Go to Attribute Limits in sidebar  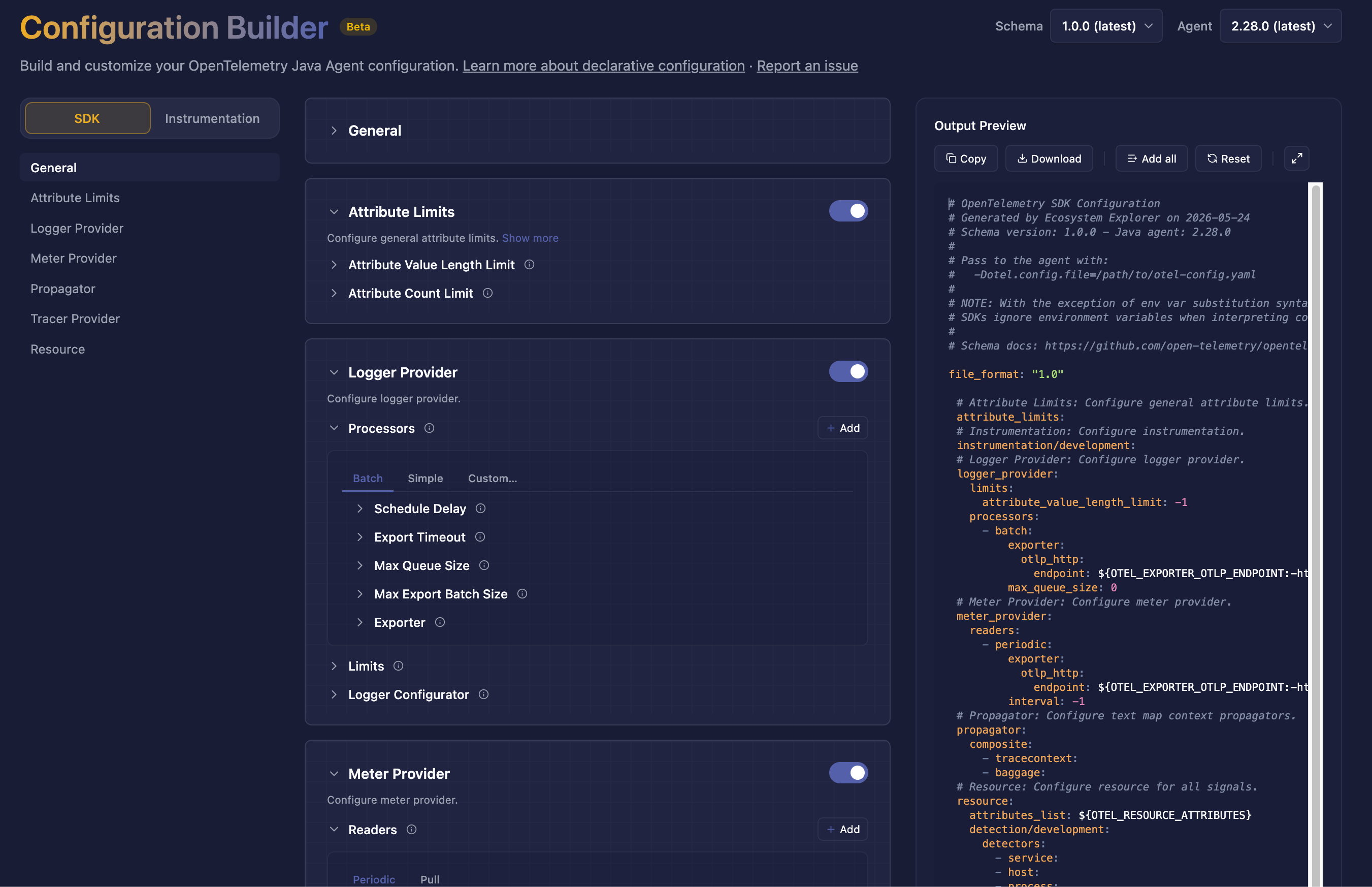pos(150,198)
